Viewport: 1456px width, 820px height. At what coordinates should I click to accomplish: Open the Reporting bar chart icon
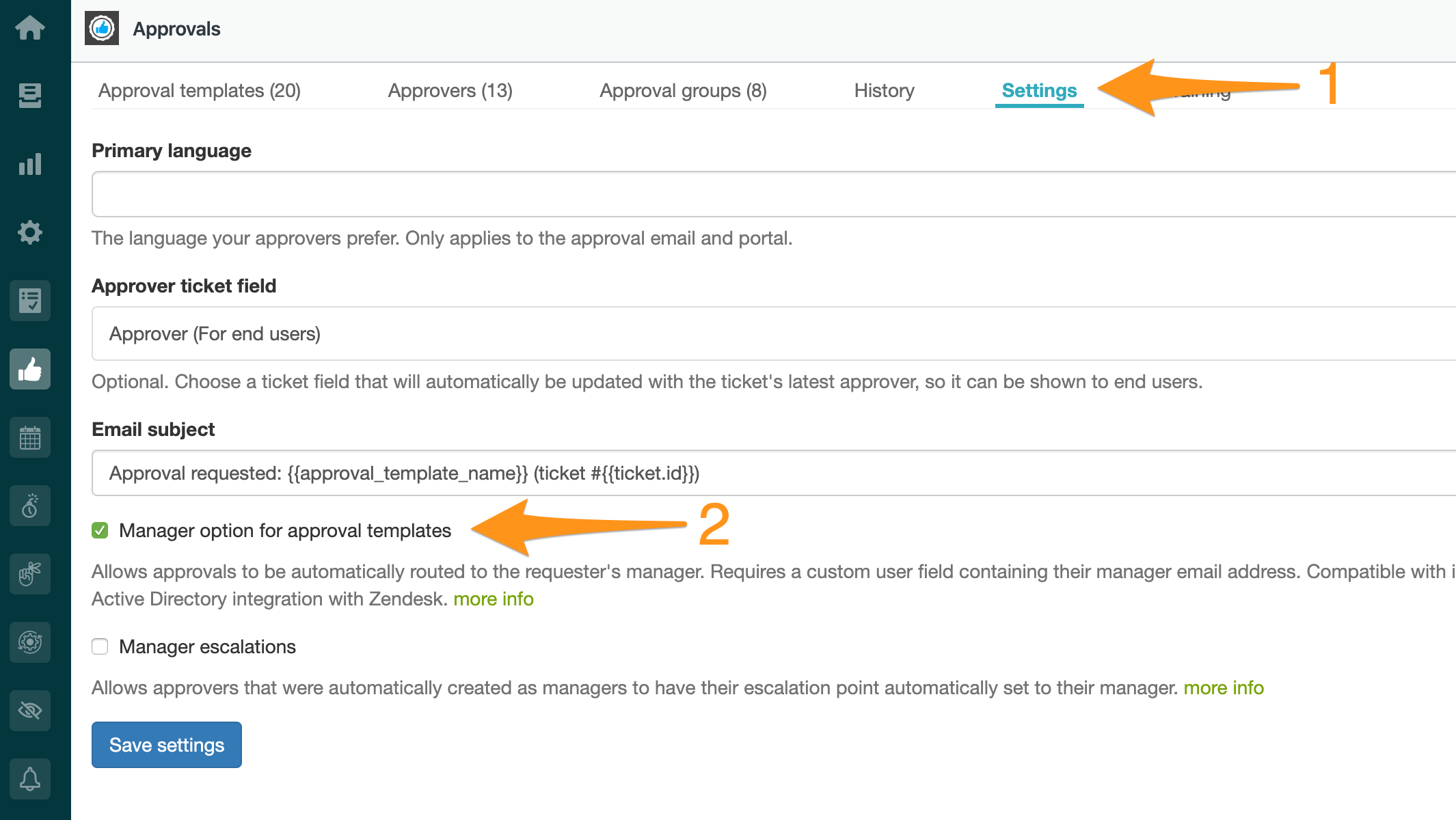pos(30,164)
